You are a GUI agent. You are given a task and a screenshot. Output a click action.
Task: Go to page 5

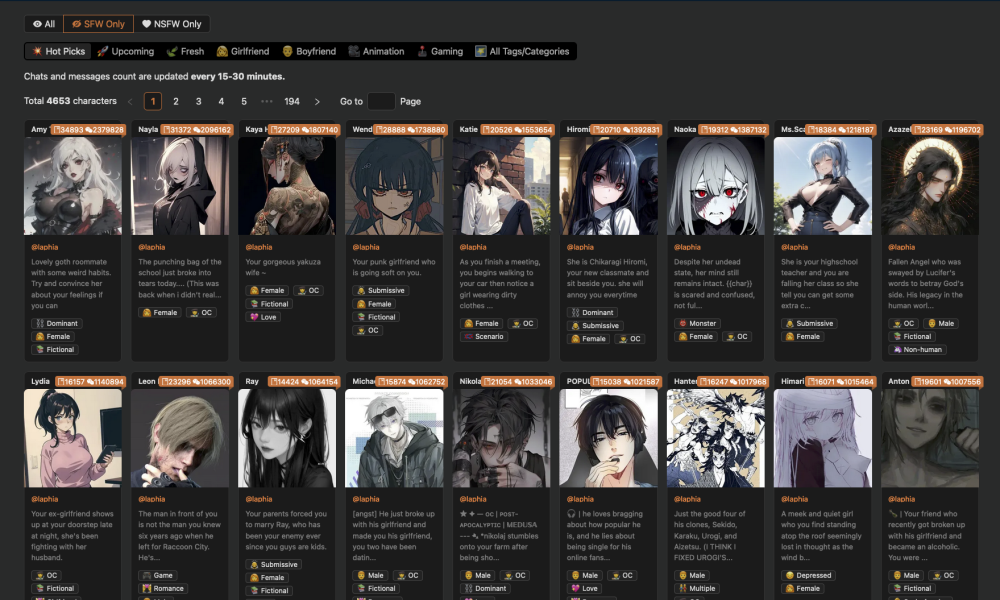point(244,101)
